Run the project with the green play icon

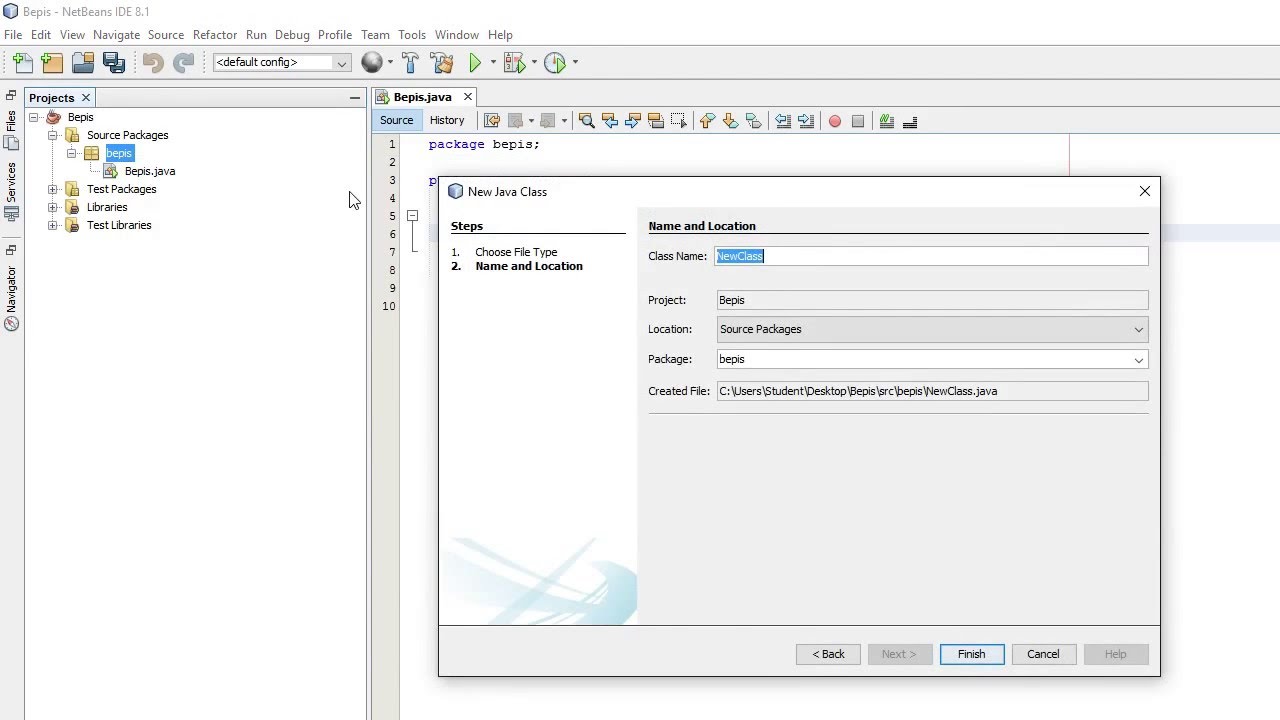(x=475, y=62)
